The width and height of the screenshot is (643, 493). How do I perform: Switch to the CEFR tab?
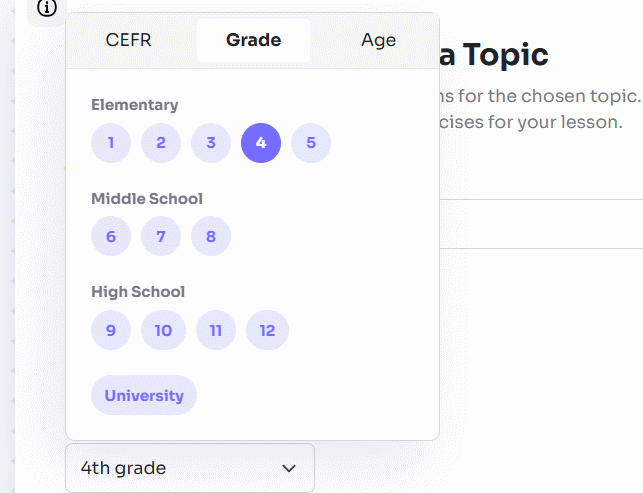click(x=129, y=40)
